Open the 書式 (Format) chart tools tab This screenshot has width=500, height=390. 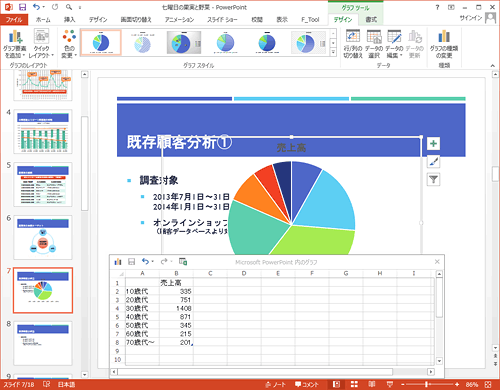click(x=371, y=20)
